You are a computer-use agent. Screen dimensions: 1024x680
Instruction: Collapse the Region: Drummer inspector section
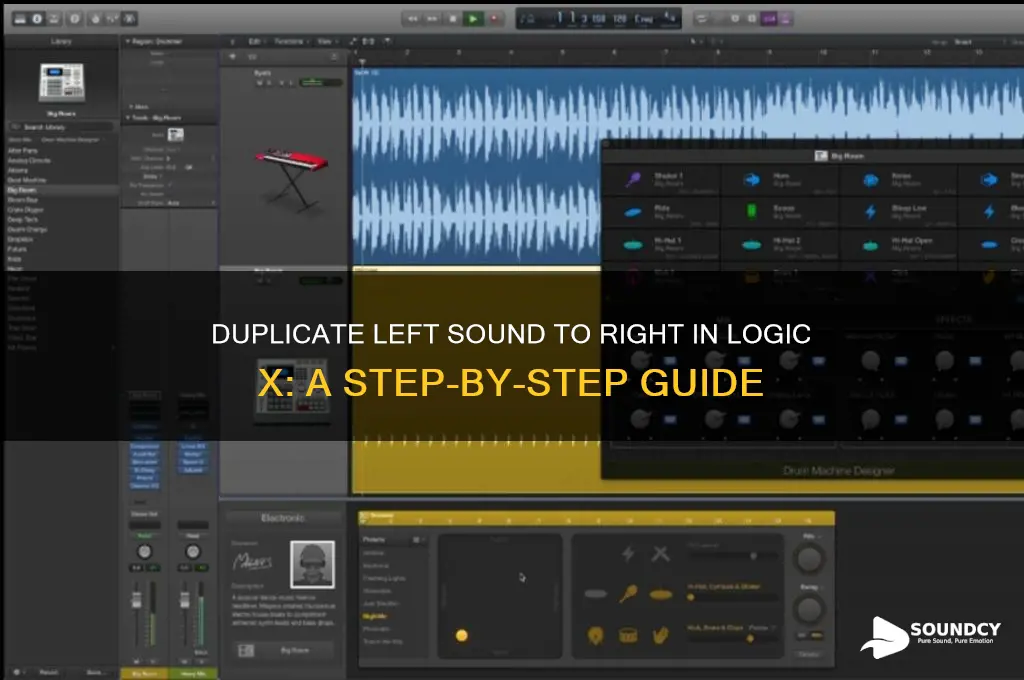(128, 41)
